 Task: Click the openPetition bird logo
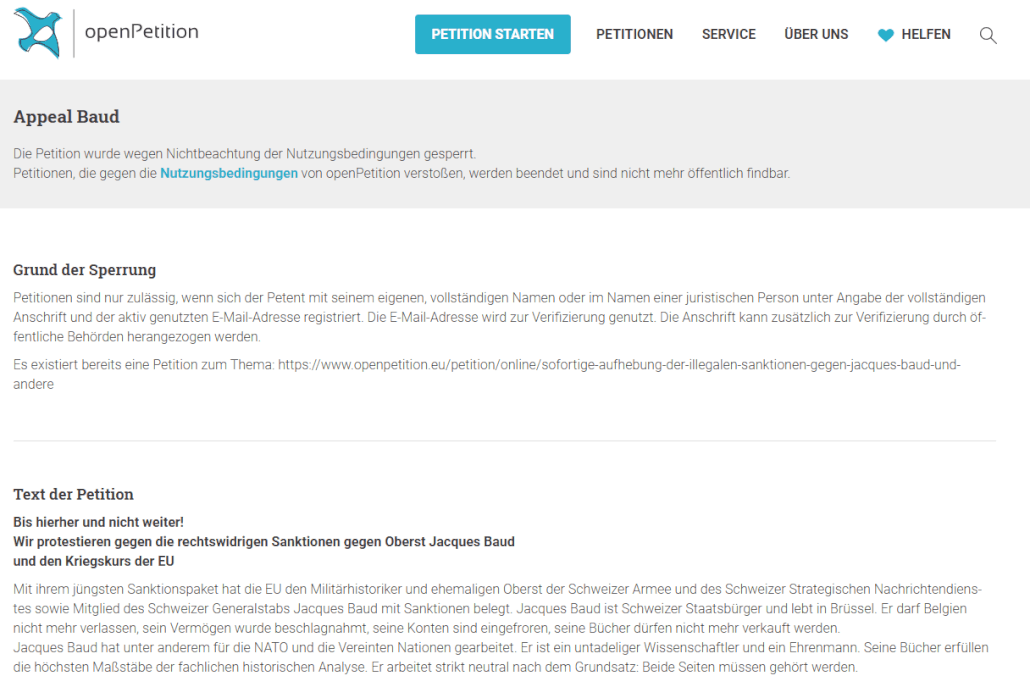[x=38, y=33]
